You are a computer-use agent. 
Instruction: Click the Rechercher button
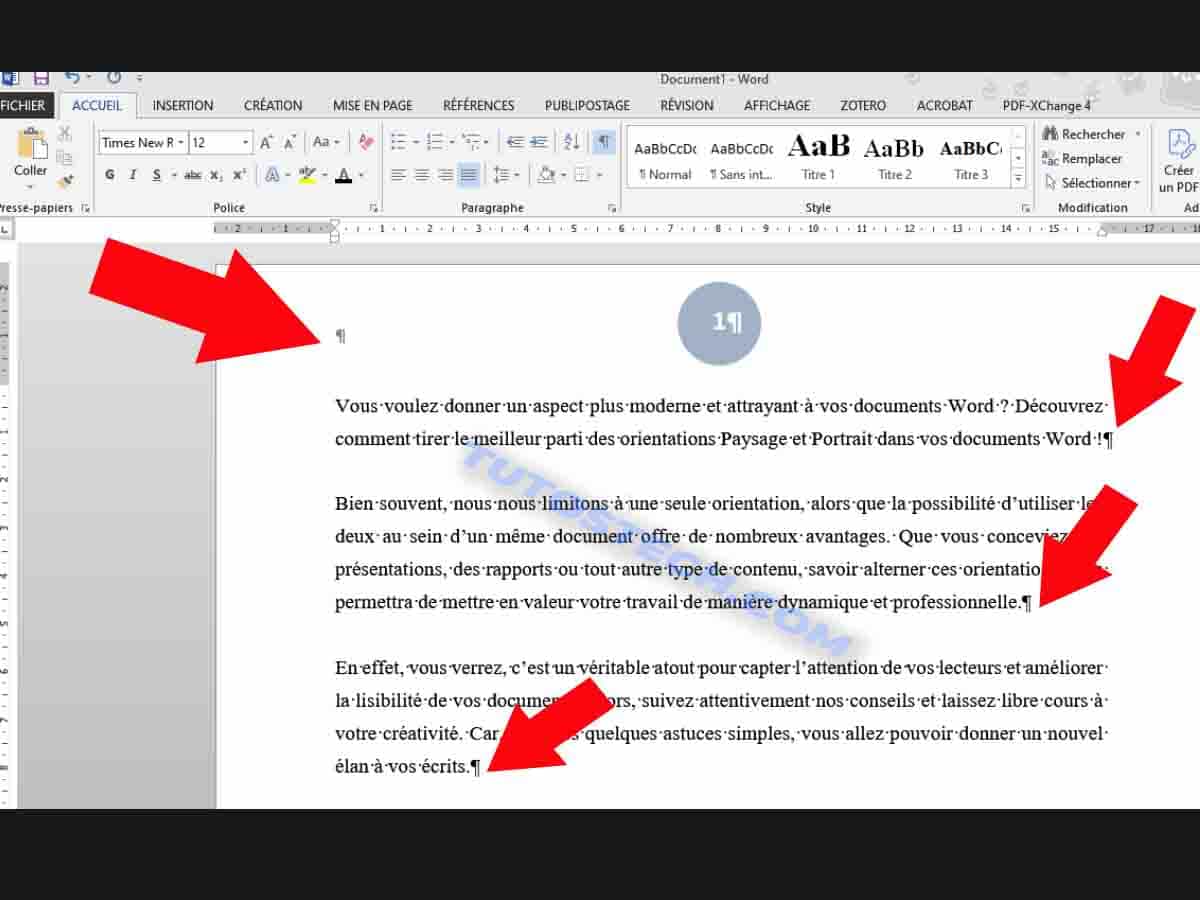[1084, 134]
